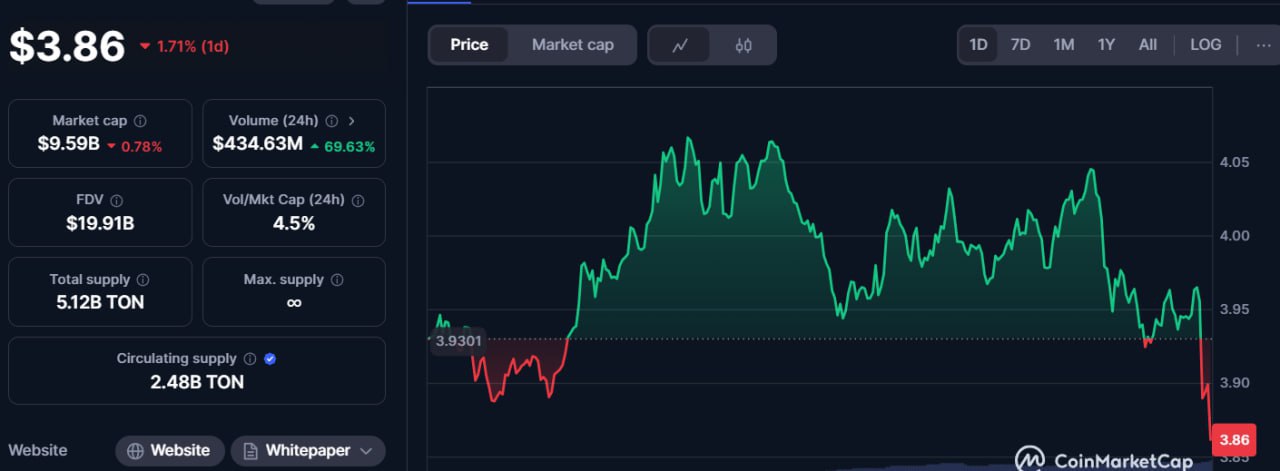The width and height of the screenshot is (1280, 471).
Task: Select the Market cap chart toggle
Action: coord(573,45)
